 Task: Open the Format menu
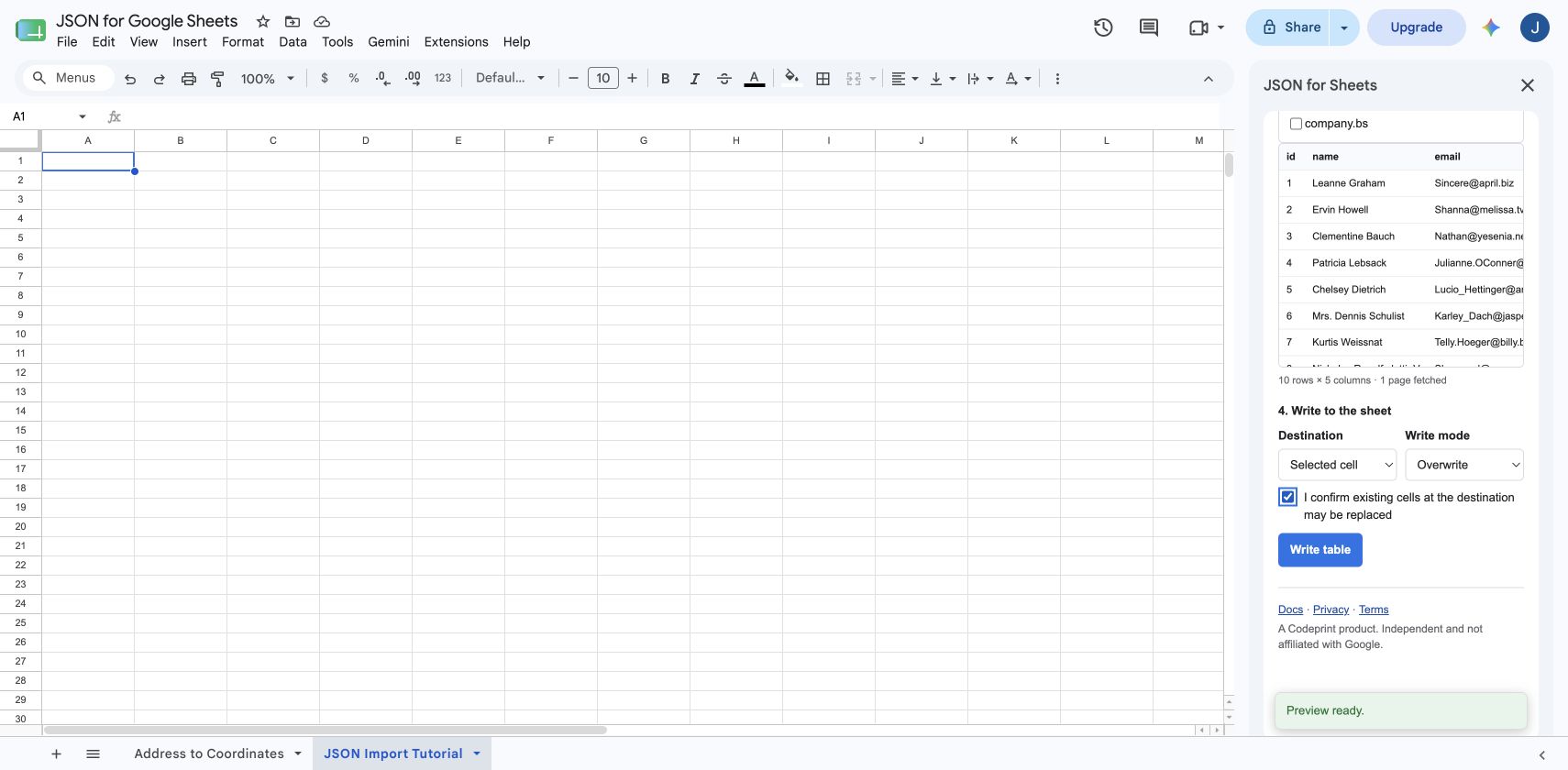pos(243,42)
